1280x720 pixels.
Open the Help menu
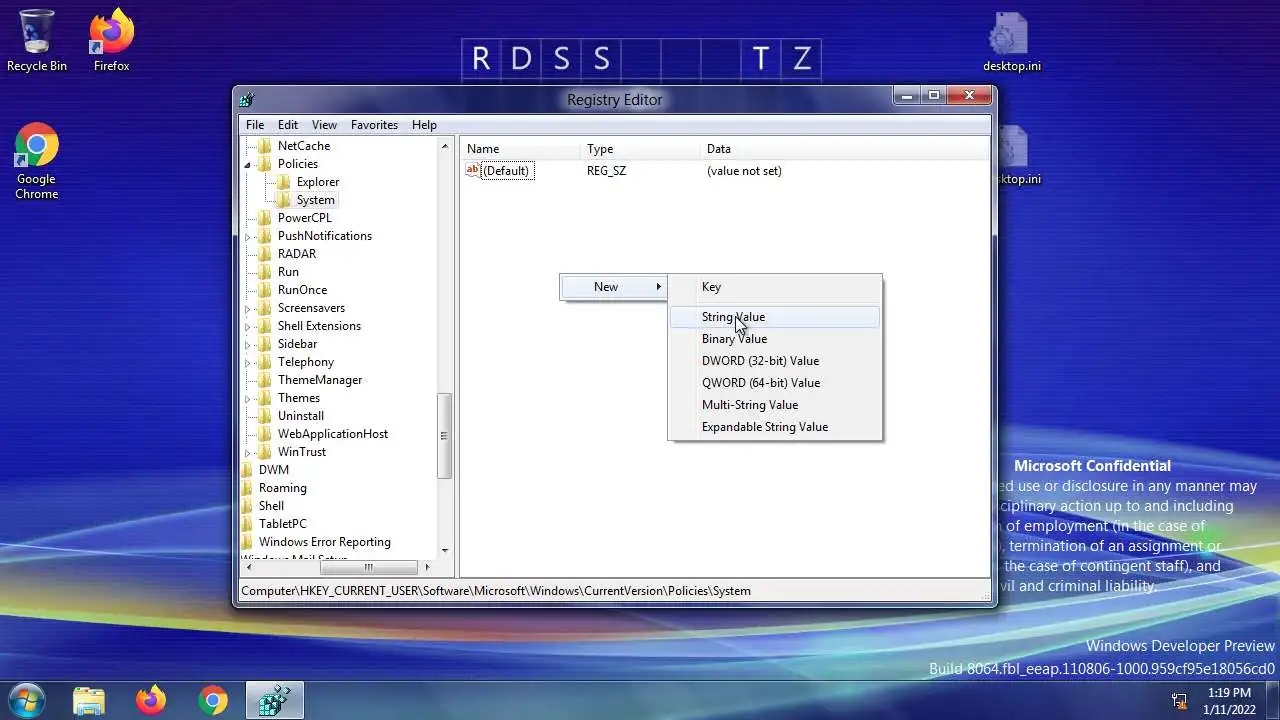[424, 125]
